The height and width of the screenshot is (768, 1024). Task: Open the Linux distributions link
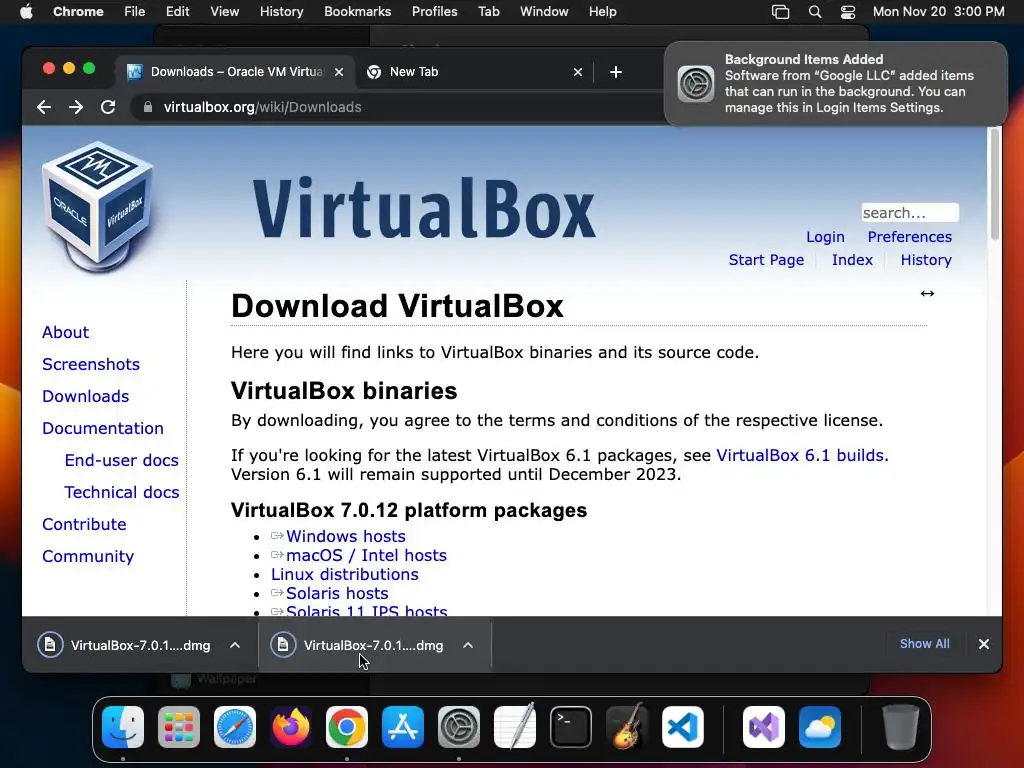(x=345, y=574)
